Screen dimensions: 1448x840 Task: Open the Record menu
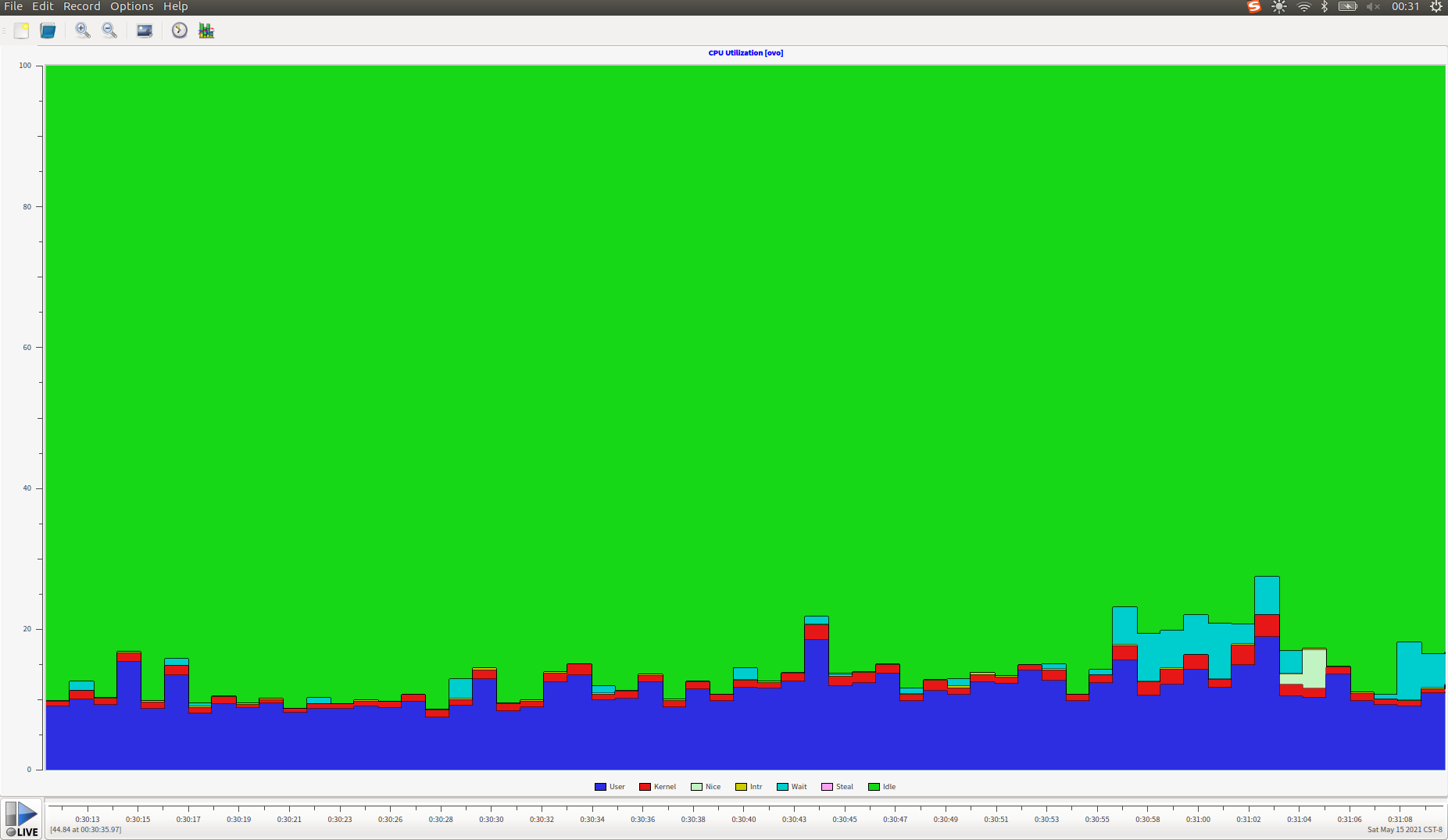tap(81, 6)
